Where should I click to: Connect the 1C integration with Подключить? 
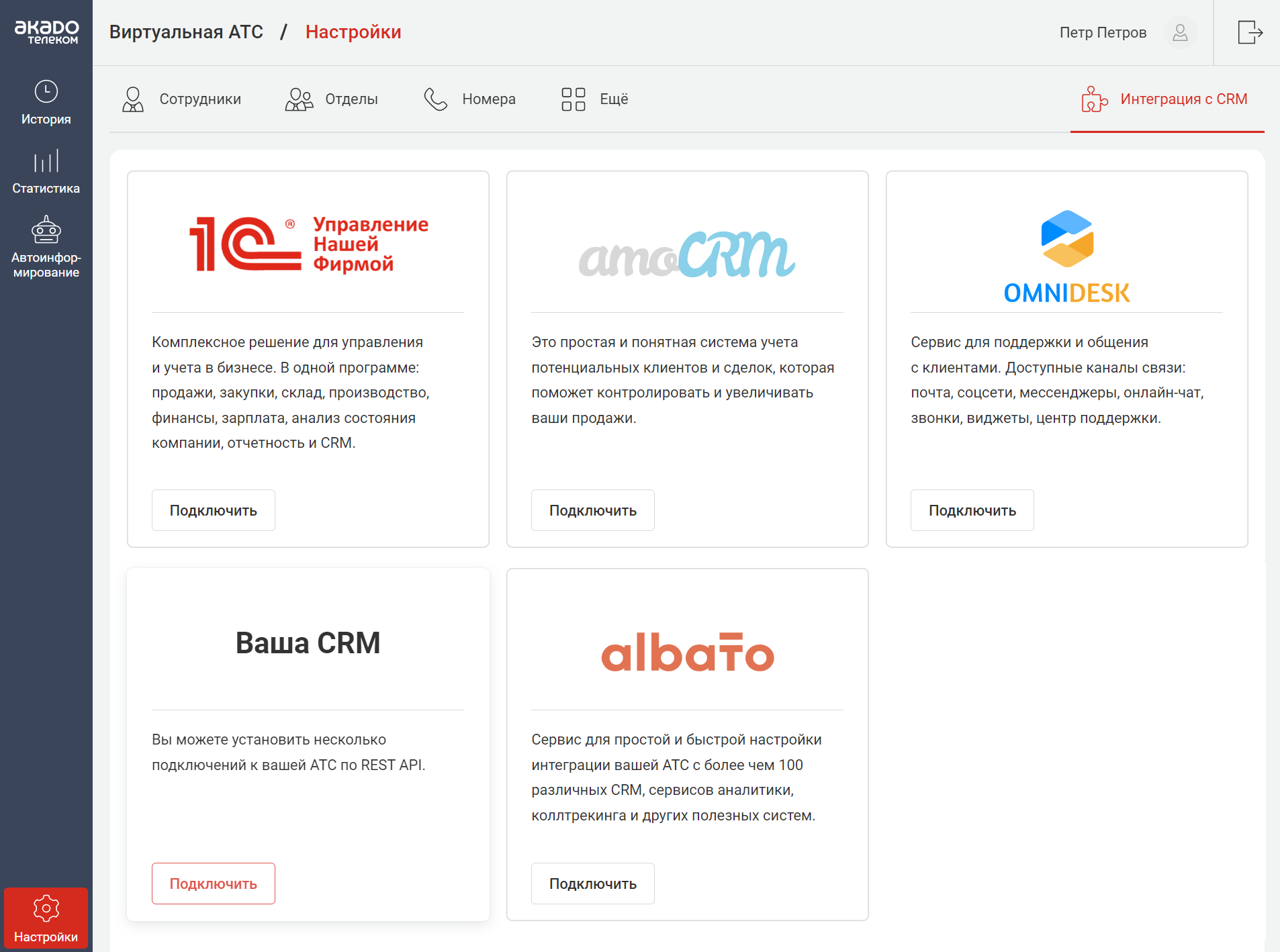[214, 510]
